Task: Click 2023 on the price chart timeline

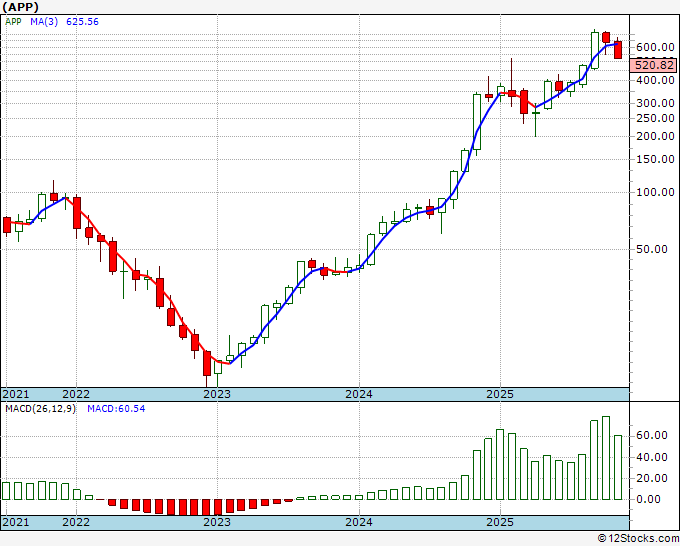Action: tap(217, 394)
